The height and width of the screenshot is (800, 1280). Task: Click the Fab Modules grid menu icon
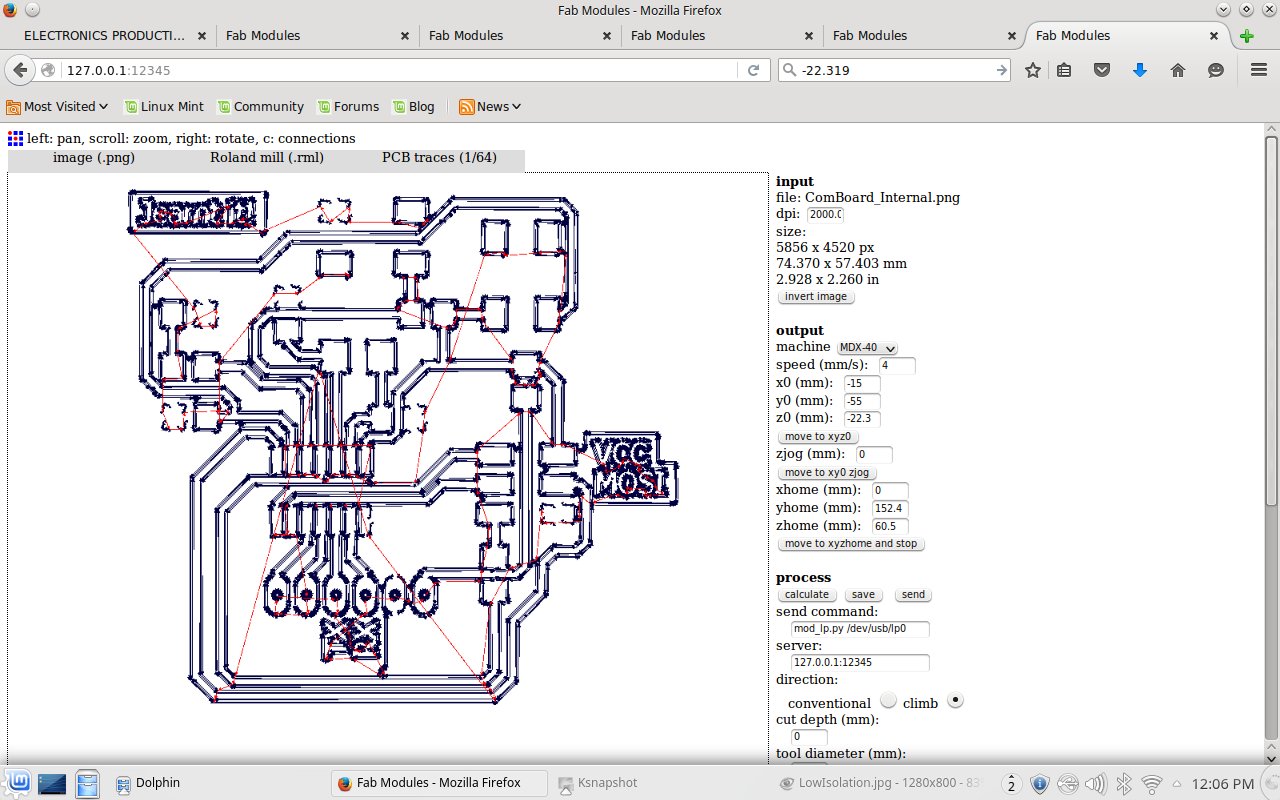(x=16, y=138)
